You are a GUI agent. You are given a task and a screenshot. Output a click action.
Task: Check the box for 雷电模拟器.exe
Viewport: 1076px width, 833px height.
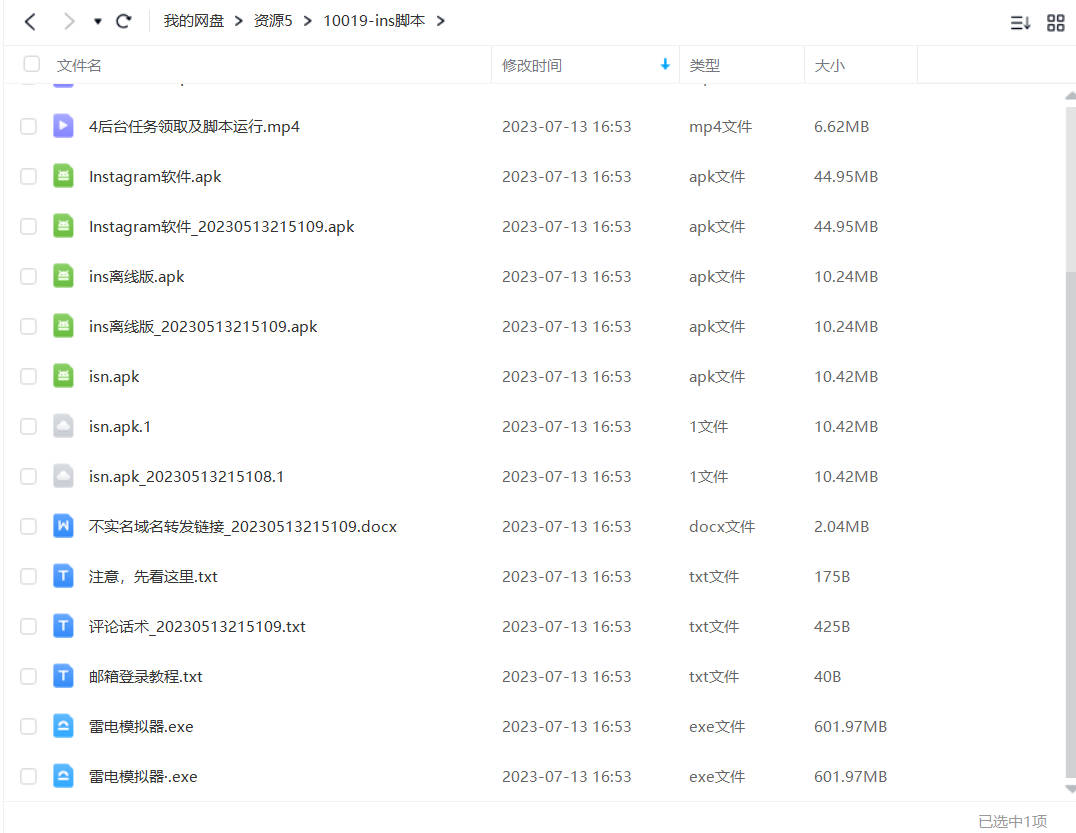28,727
